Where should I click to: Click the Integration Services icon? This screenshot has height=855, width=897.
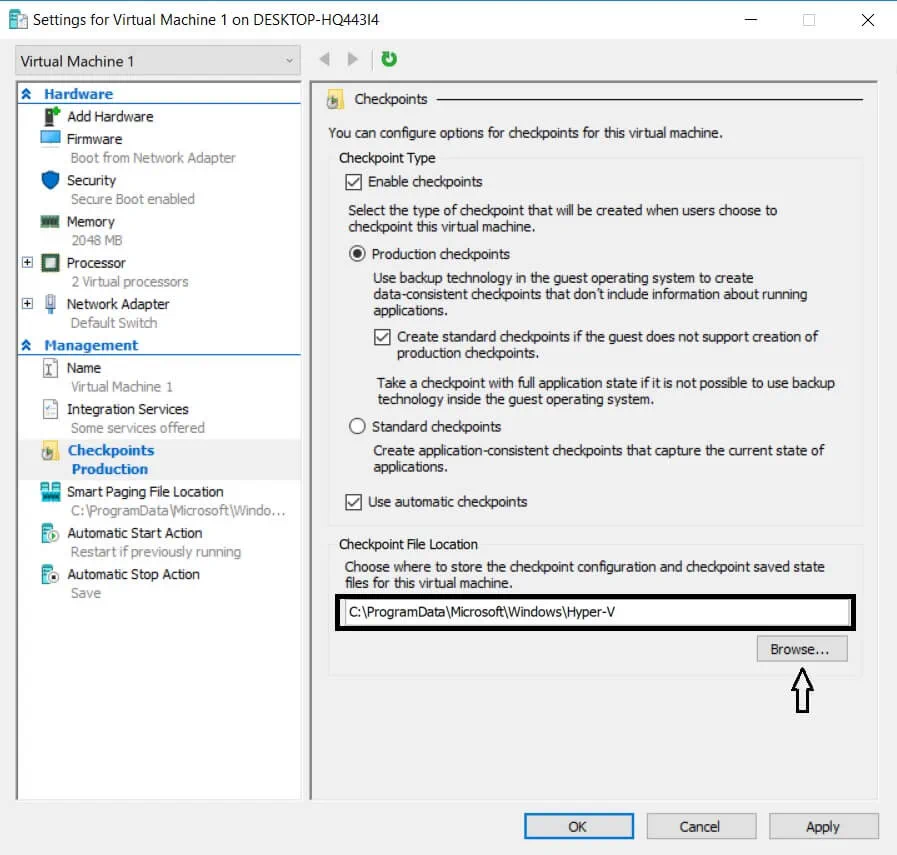pos(50,409)
